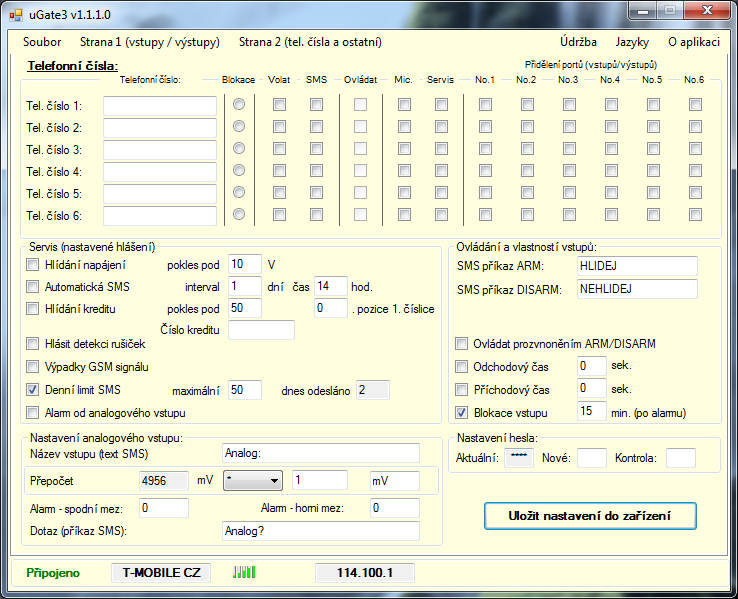Click the Alarm - horní mez field
738x599 pixels.
[394, 508]
